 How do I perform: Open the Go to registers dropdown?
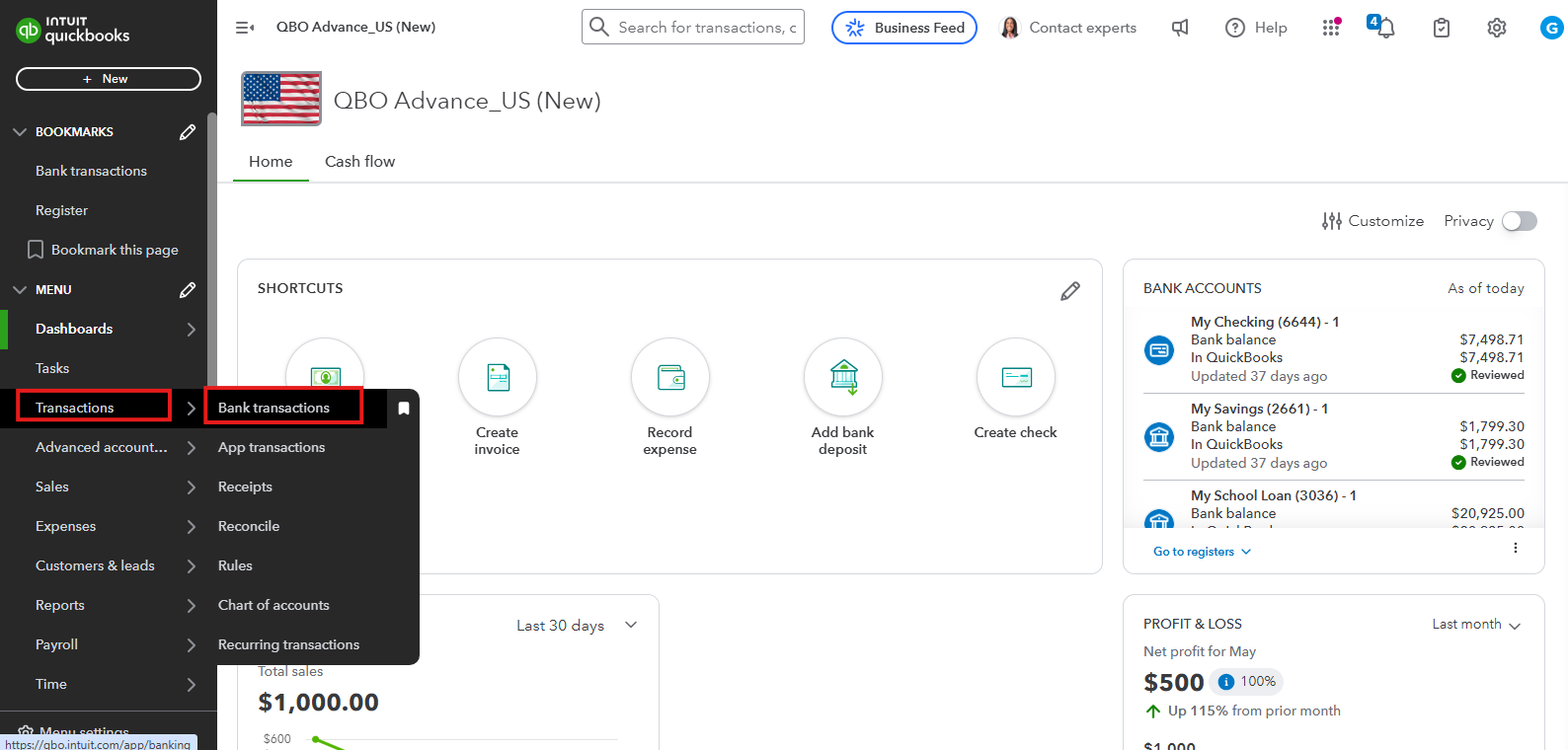(1203, 552)
